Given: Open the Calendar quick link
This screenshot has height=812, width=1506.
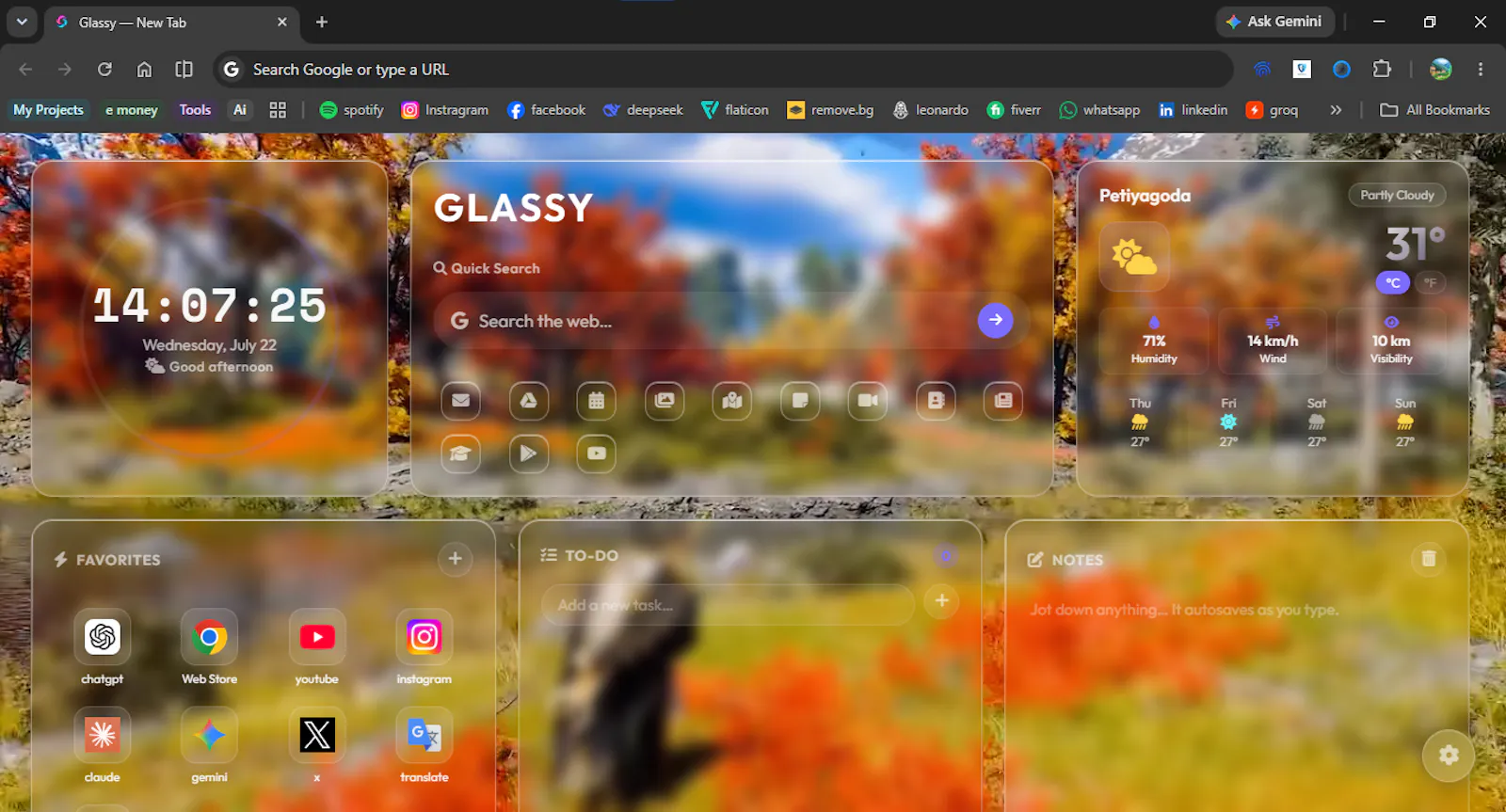Looking at the screenshot, I should (597, 401).
